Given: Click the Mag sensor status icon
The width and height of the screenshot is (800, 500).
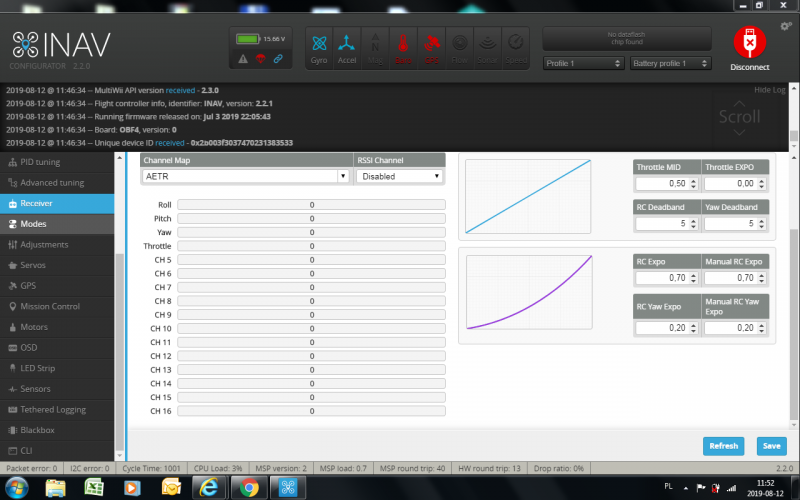Looking at the screenshot, I should point(375,47).
